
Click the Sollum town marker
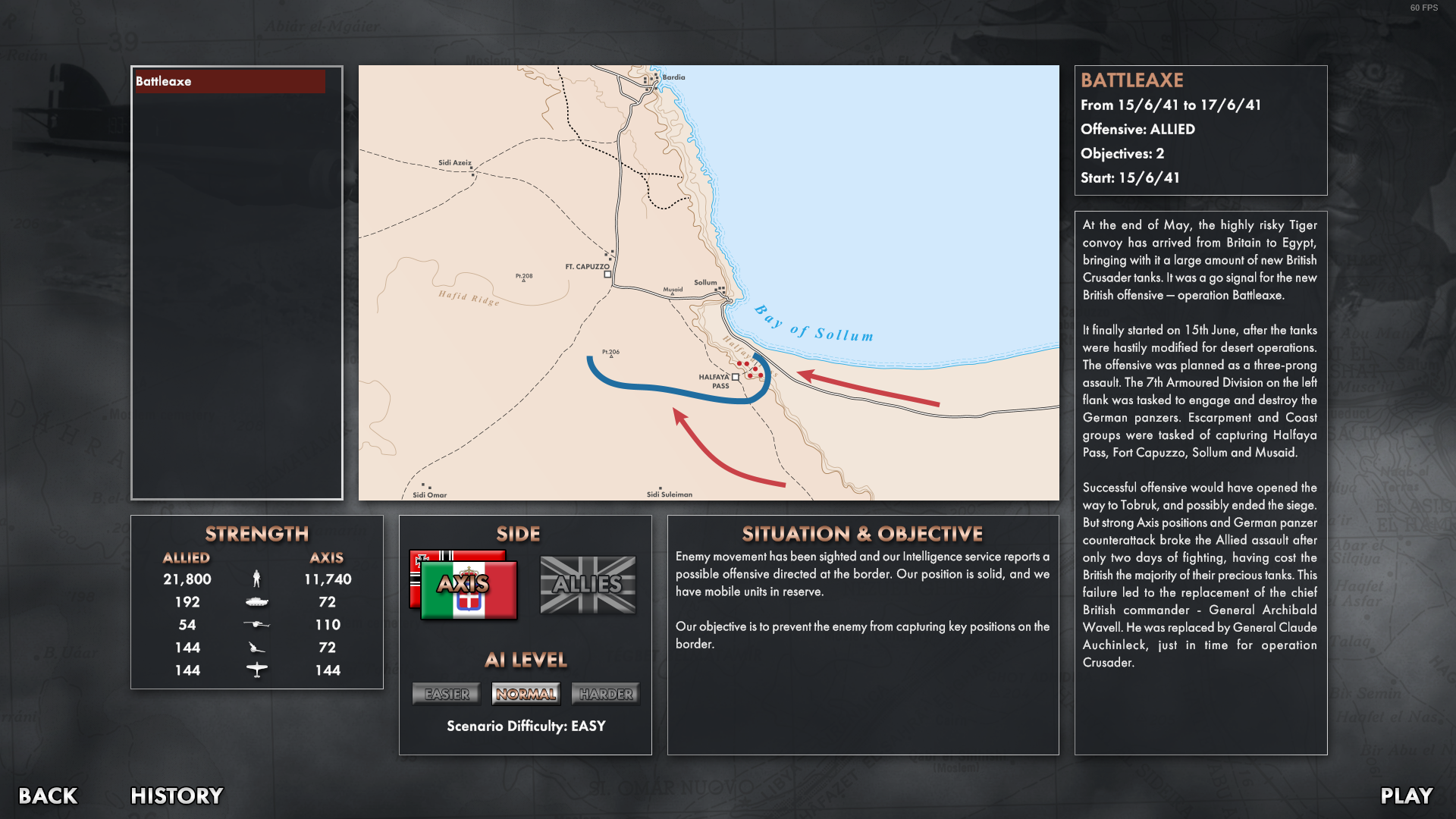(720, 290)
